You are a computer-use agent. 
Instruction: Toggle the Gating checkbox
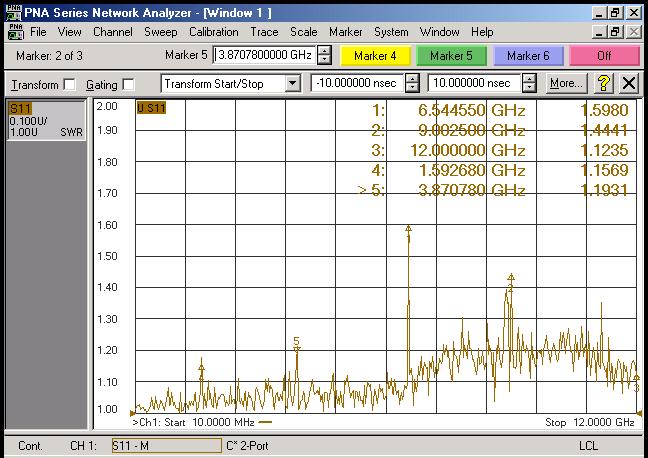(127, 85)
